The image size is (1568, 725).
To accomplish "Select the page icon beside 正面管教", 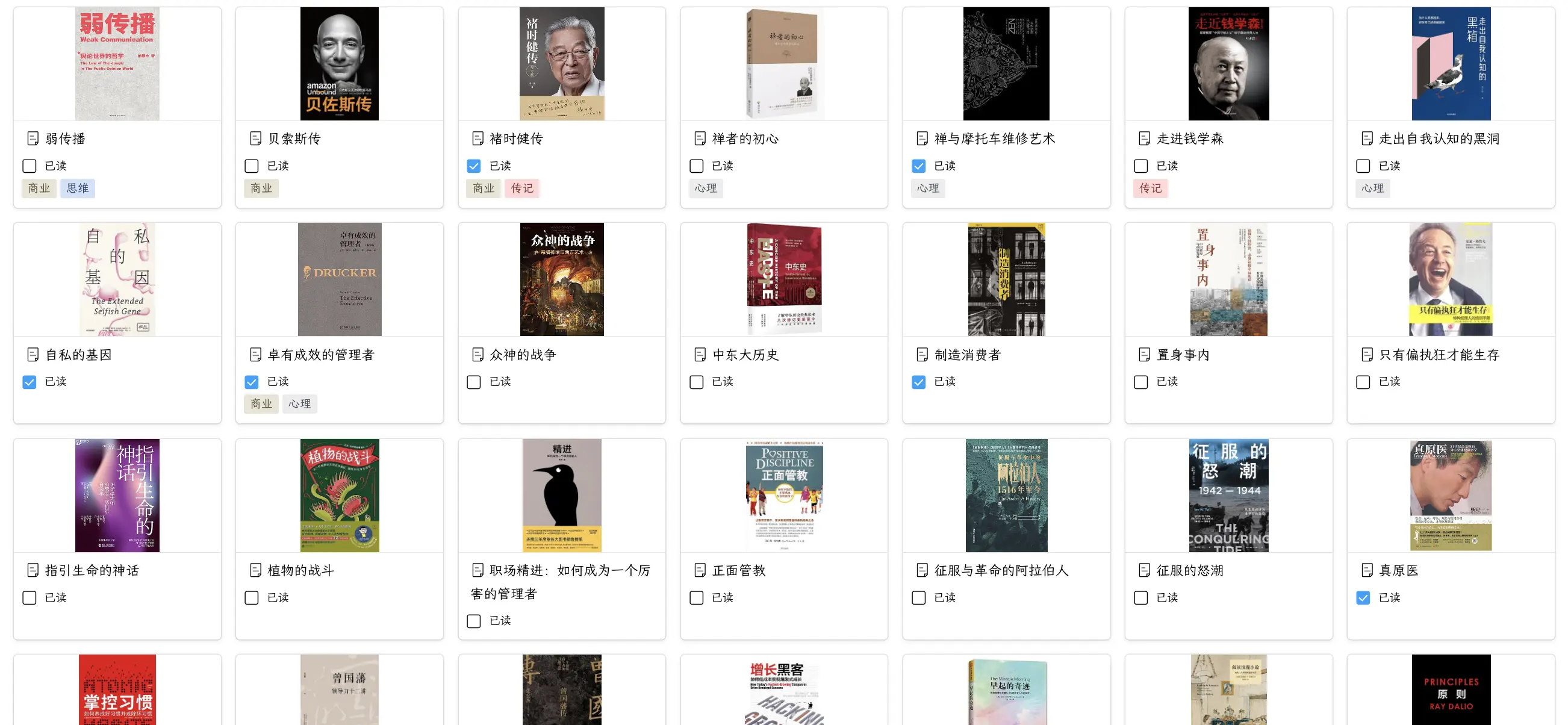I will click(700, 570).
